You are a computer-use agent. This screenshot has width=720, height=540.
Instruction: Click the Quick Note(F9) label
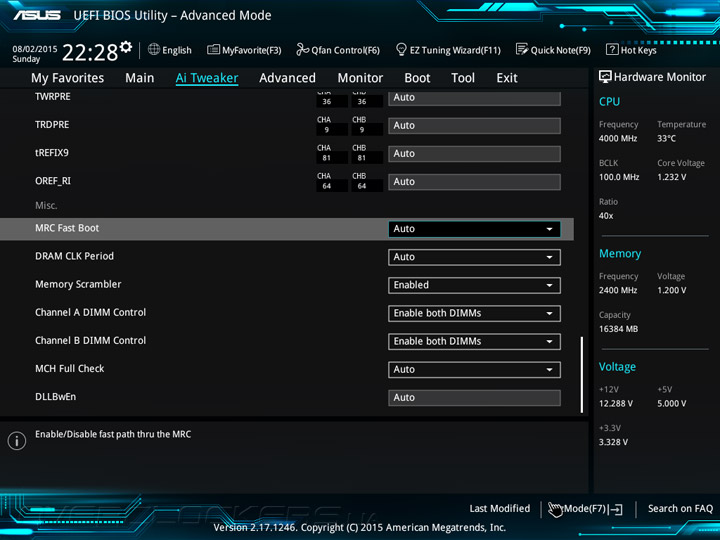(x=561, y=51)
